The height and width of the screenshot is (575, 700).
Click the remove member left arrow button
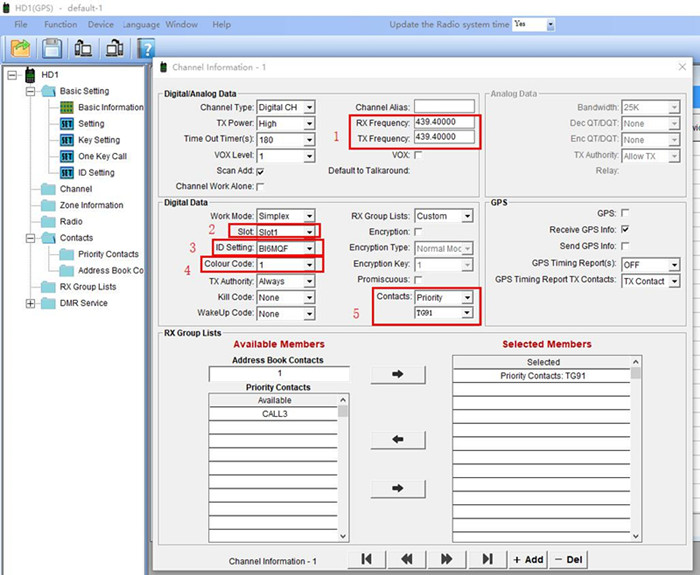(x=398, y=437)
